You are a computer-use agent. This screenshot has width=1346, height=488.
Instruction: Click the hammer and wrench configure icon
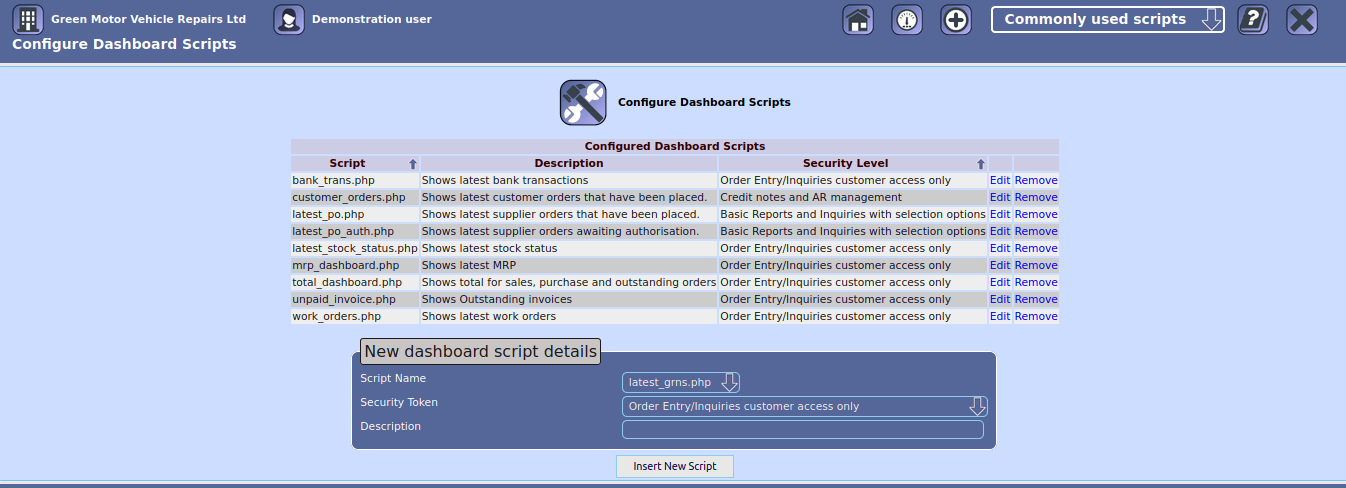point(582,103)
